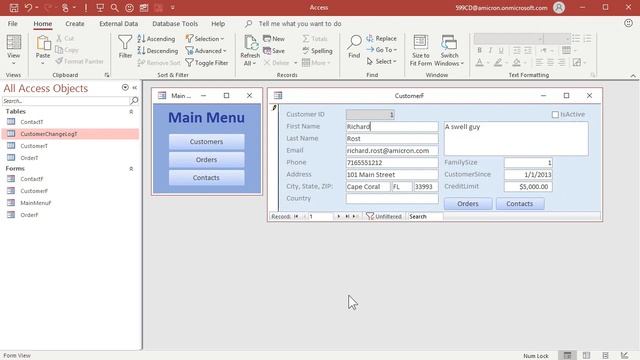Click the Save icon in quick access toolbar
Screen dimensions: 640x360
point(14,7)
